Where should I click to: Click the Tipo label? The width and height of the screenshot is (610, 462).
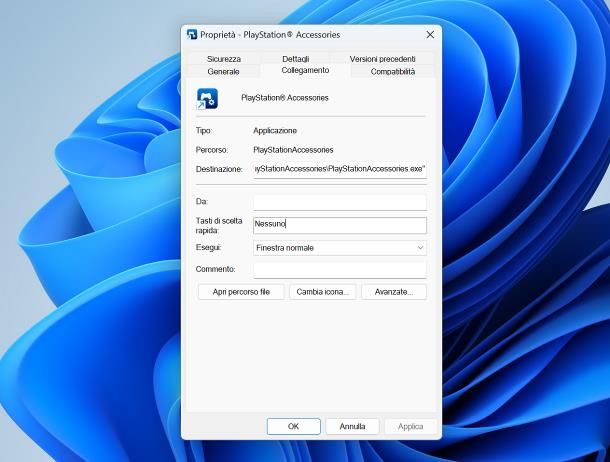(204, 131)
